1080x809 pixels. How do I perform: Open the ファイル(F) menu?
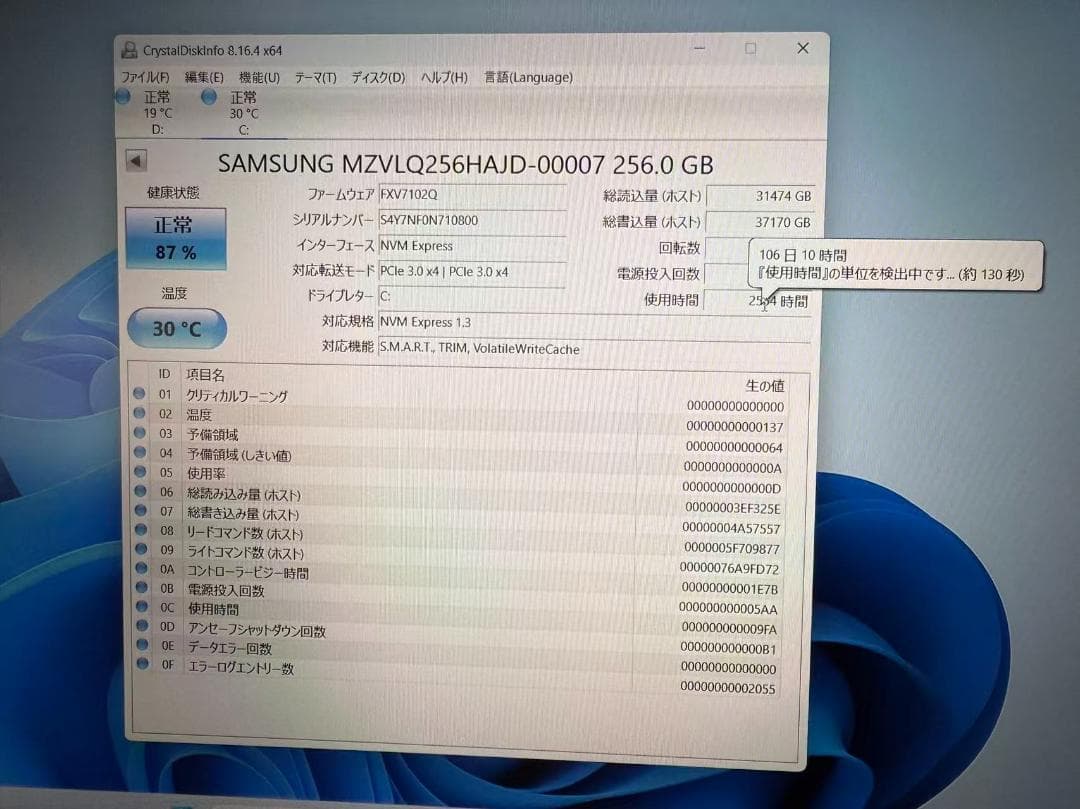(x=143, y=77)
